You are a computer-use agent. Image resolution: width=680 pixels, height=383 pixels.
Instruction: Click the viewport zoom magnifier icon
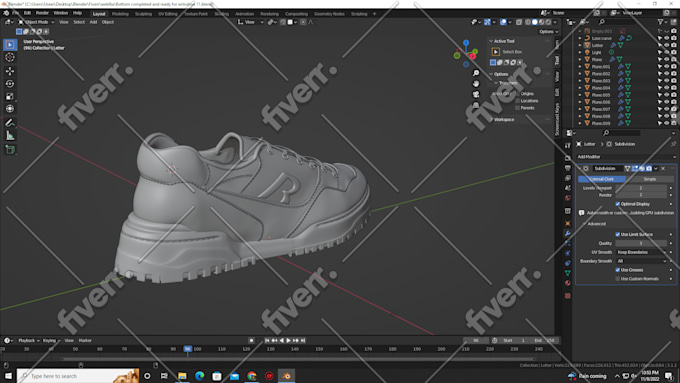click(x=476, y=73)
